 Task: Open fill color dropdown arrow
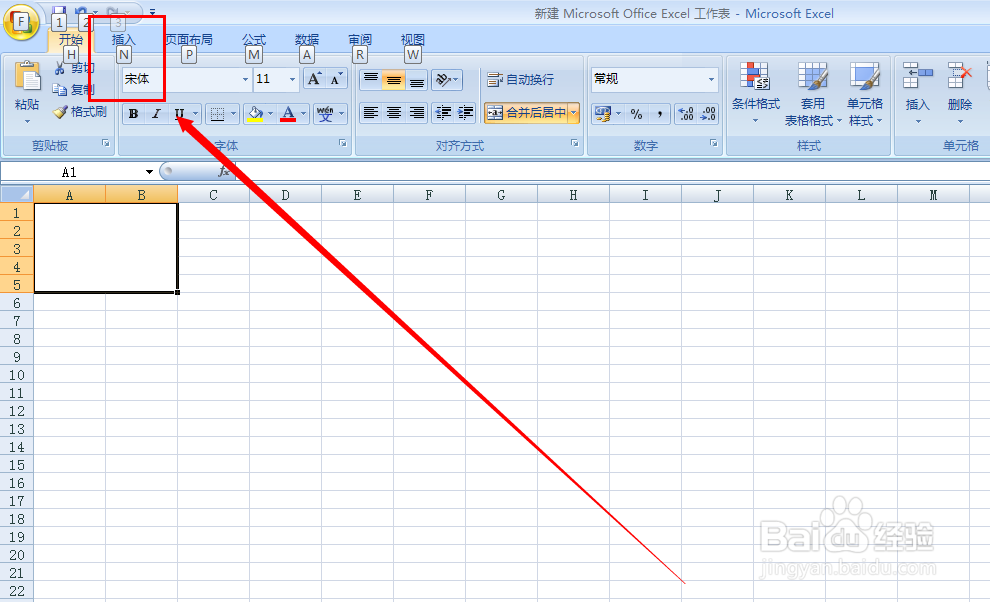[270, 114]
